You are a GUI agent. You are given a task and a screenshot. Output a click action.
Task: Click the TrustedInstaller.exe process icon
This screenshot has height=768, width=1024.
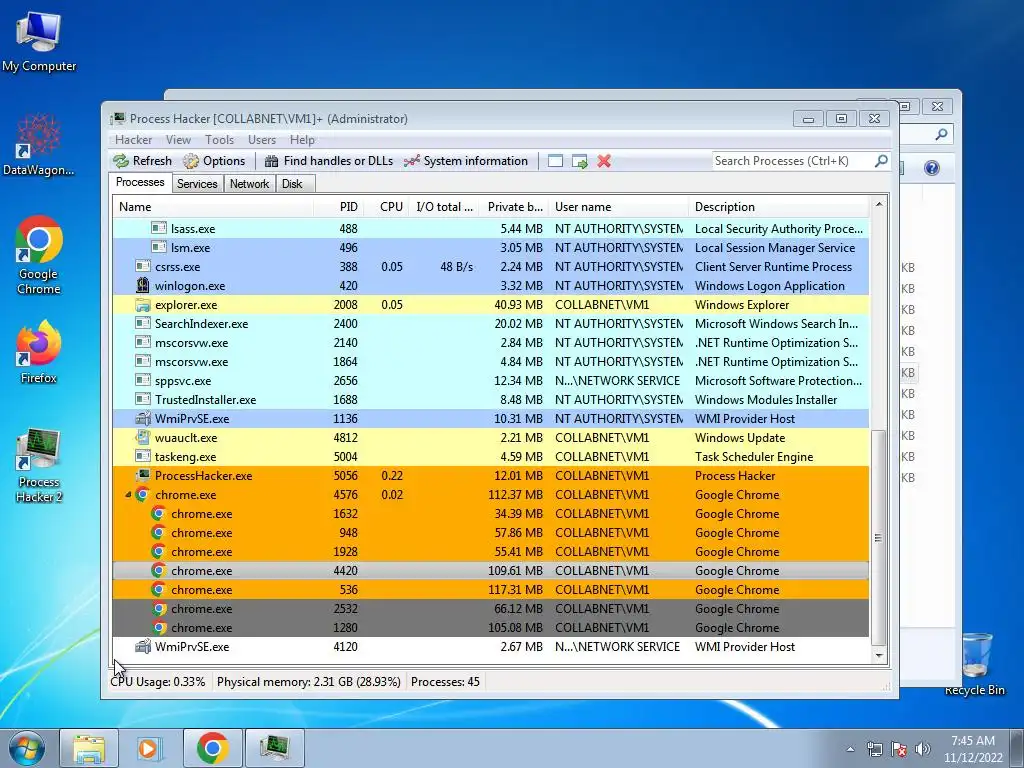(142, 399)
